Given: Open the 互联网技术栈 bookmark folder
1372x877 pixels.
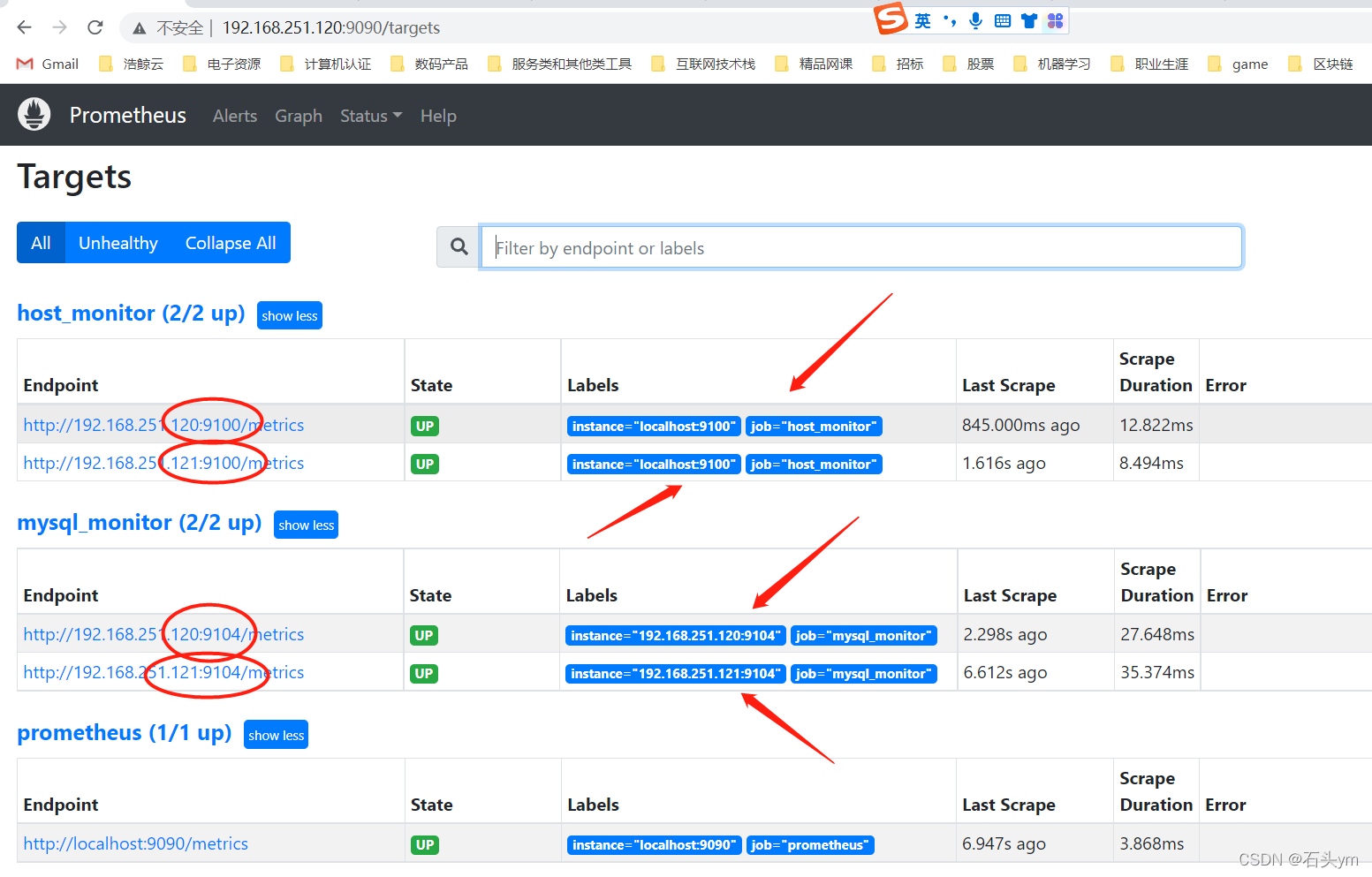Looking at the screenshot, I should tap(703, 64).
